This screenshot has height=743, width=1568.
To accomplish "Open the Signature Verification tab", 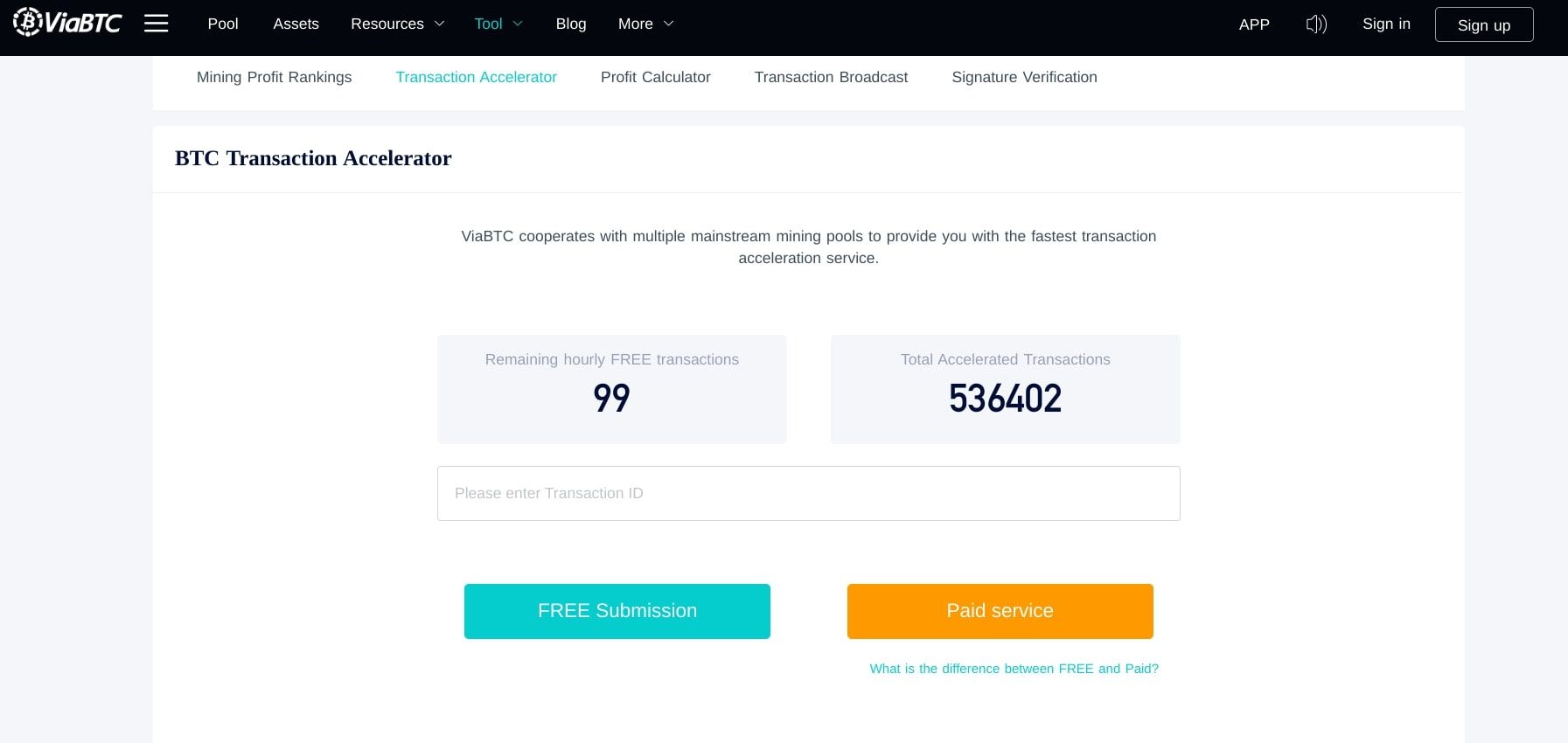I will [x=1024, y=77].
